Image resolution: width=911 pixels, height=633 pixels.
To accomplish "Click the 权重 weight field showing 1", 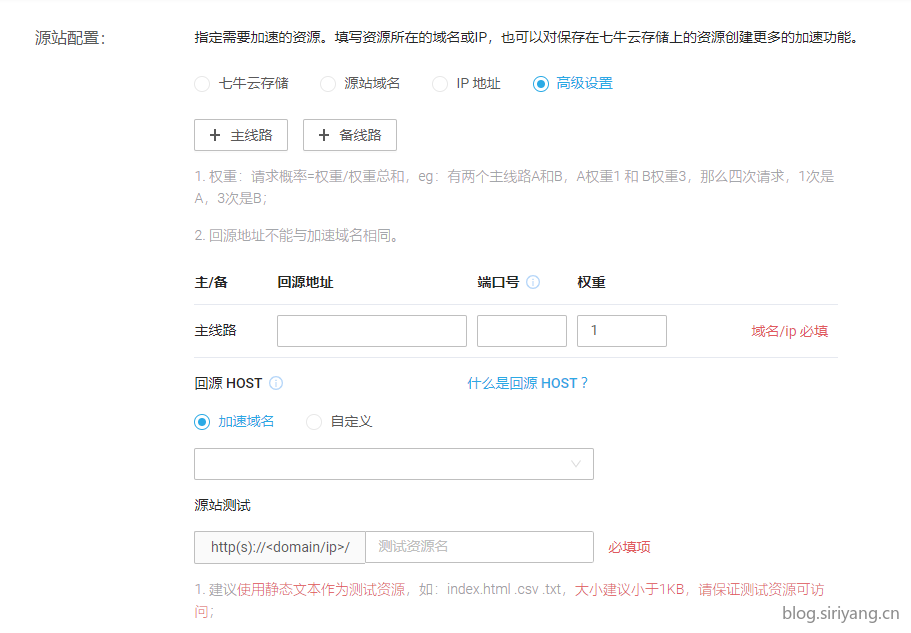I will click(621, 331).
